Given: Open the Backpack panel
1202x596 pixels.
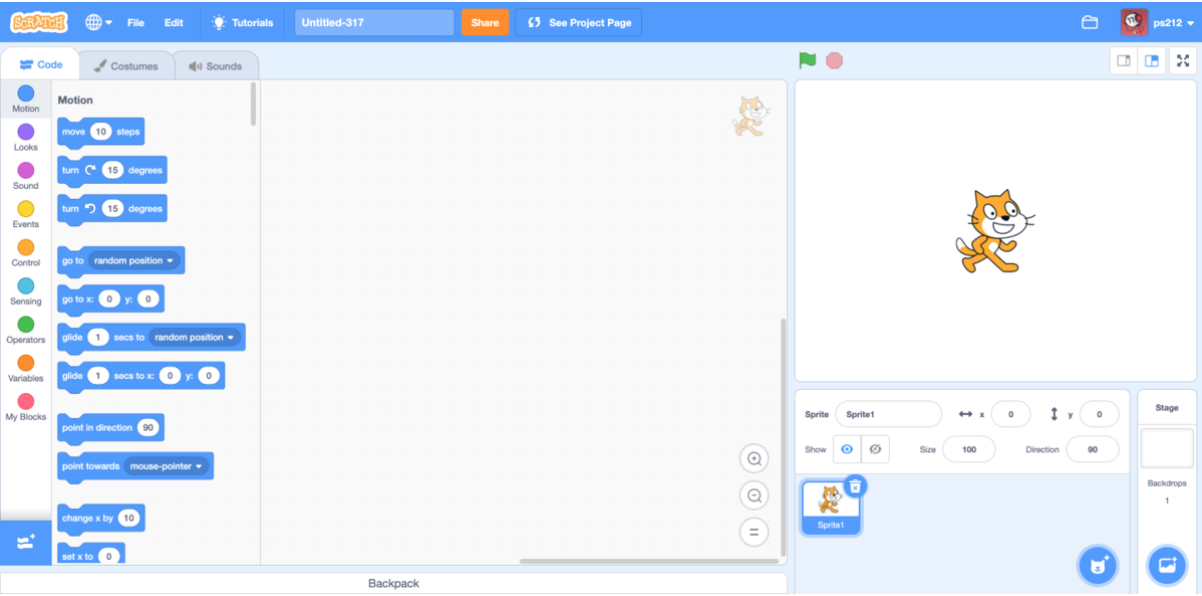Looking at the screenshot, I should pos(394,583).
